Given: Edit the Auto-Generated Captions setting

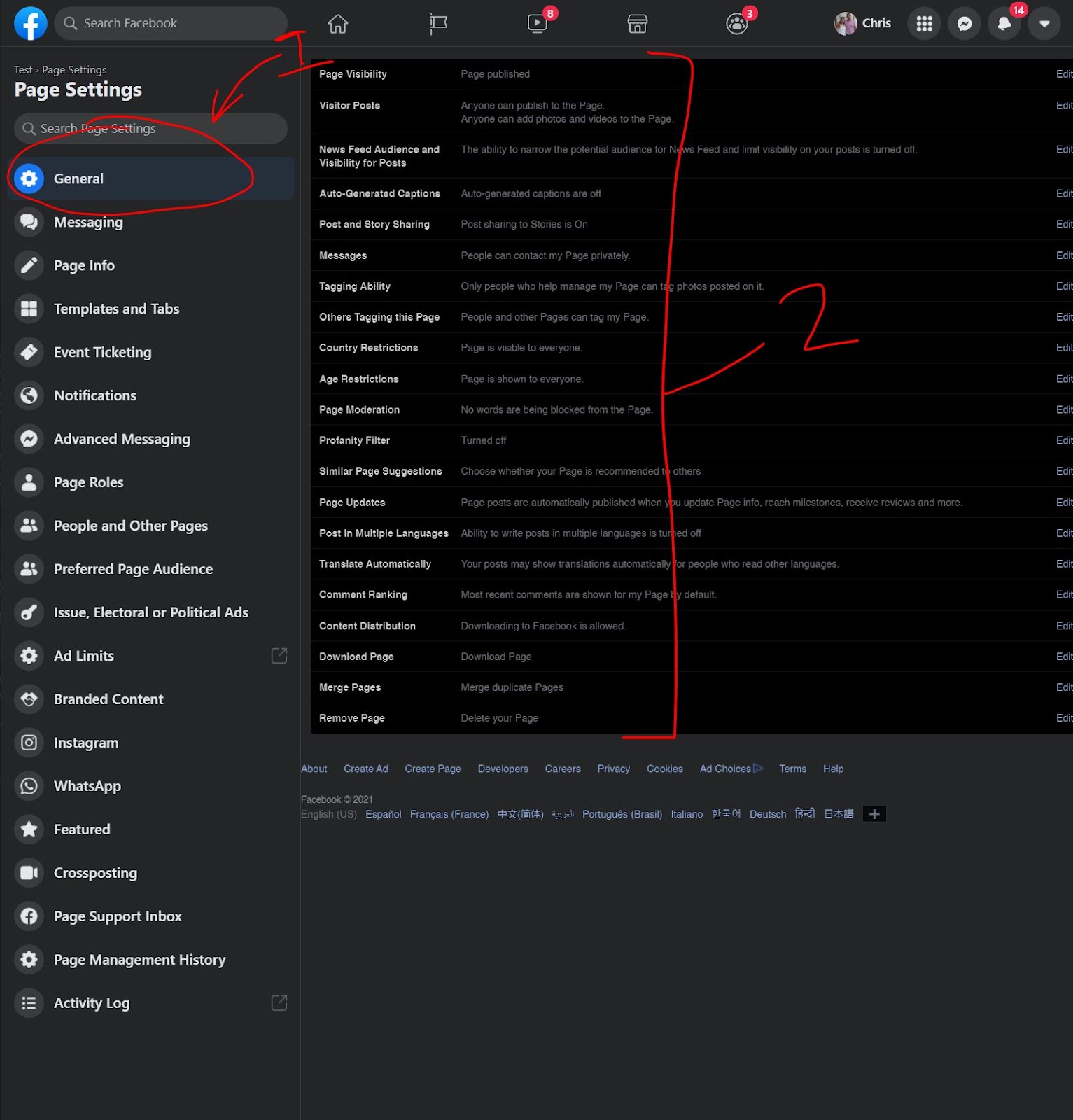Looking at the screenshot, I should point(1064,194).
